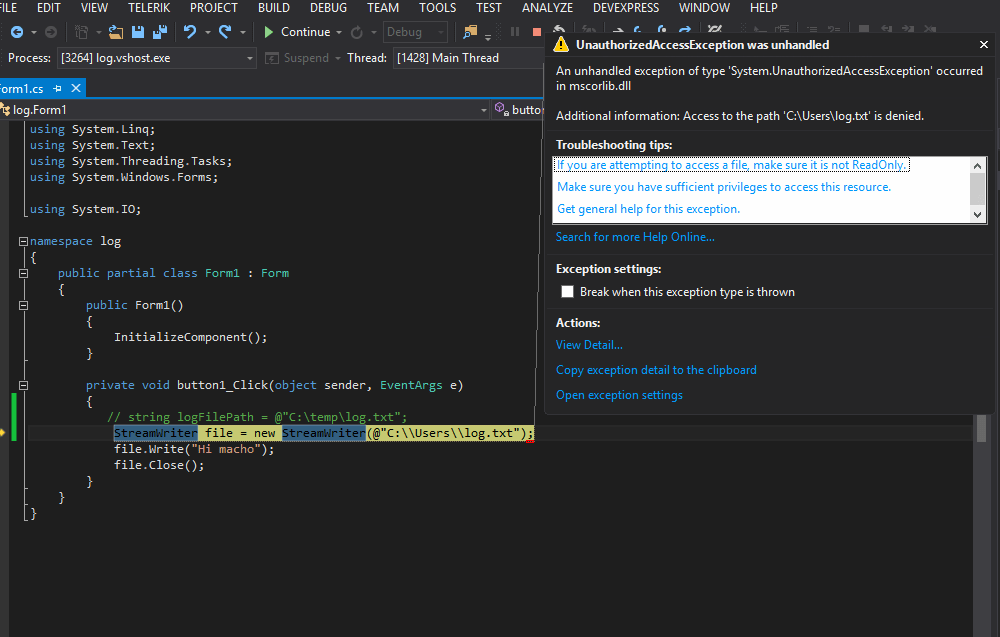Click the red Stop Debugging icon
Viewport: 1000px width, 637px height.
click(x=537, y=31)
